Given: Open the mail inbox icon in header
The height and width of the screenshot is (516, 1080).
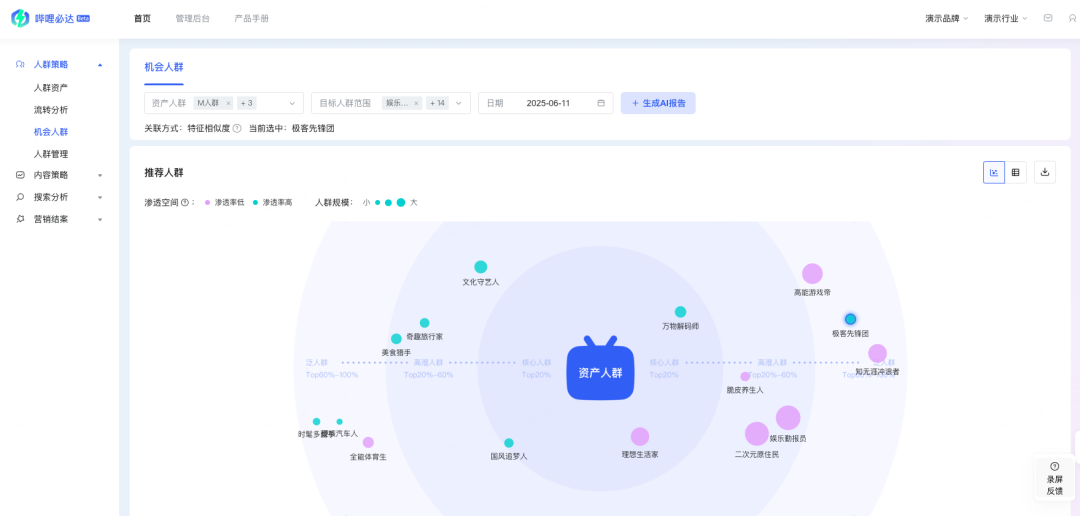Looking at the screenshot, I should point(1048,18).
